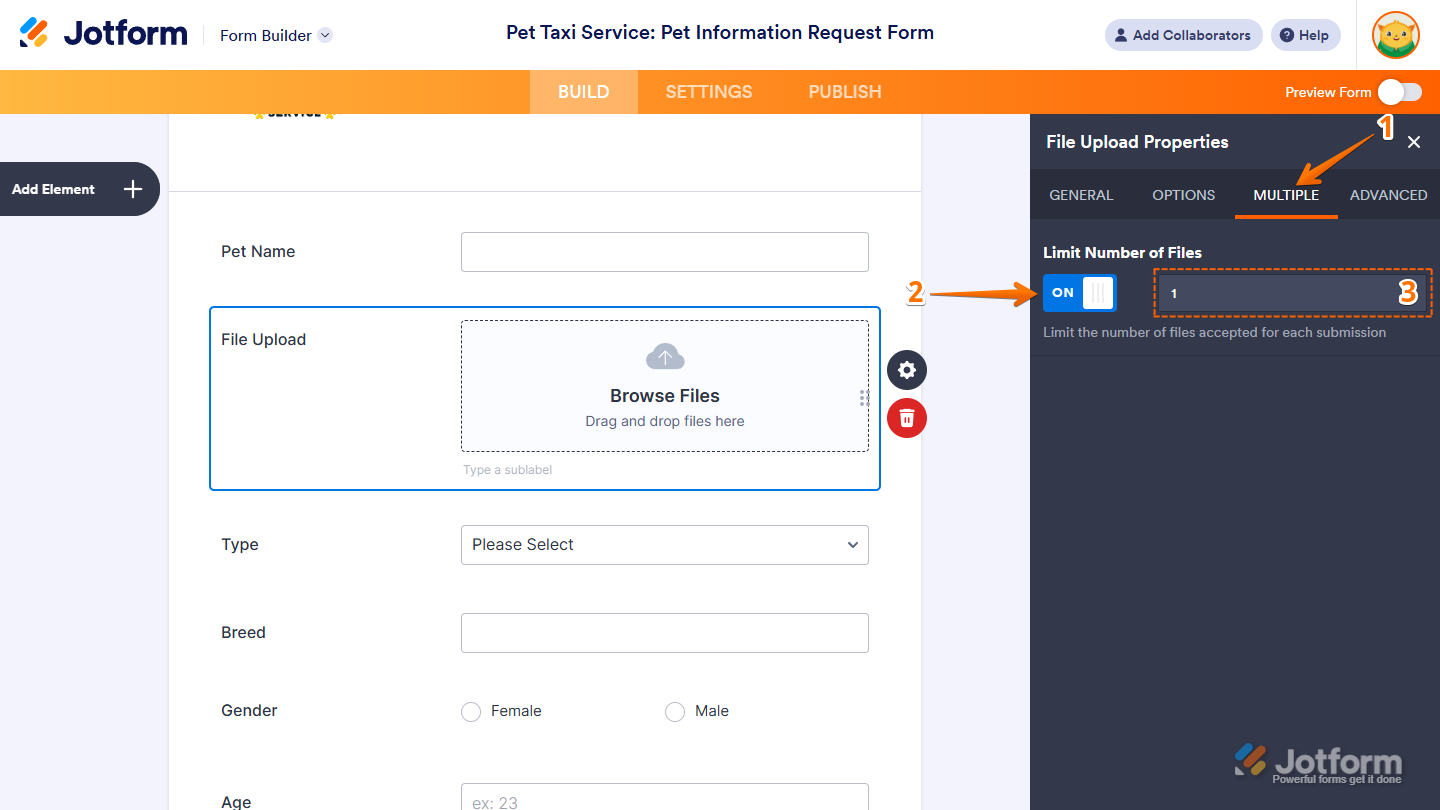1440x810 pixels.
Task: Delete the File Upload field with the trash icon
Action: click(x=907, y=417)
